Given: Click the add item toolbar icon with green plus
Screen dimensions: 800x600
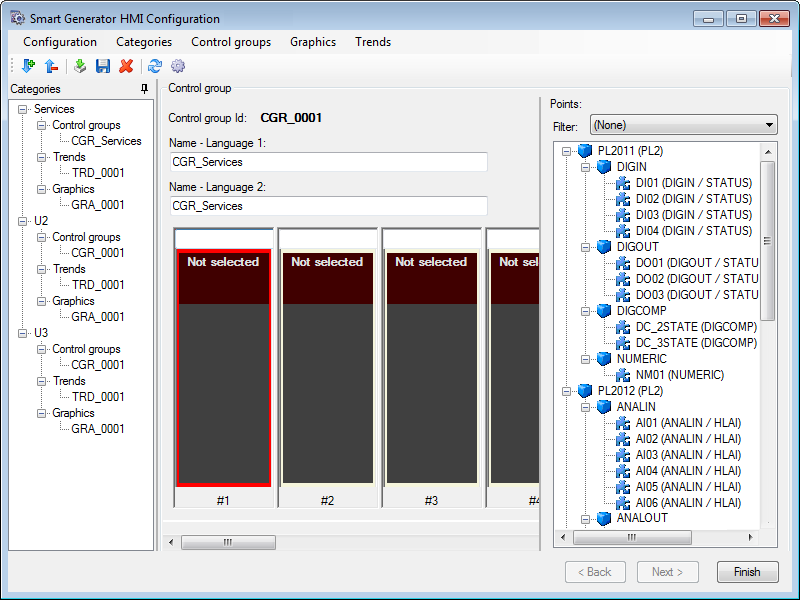Looking at the screenshot, I should click(27, 66).
